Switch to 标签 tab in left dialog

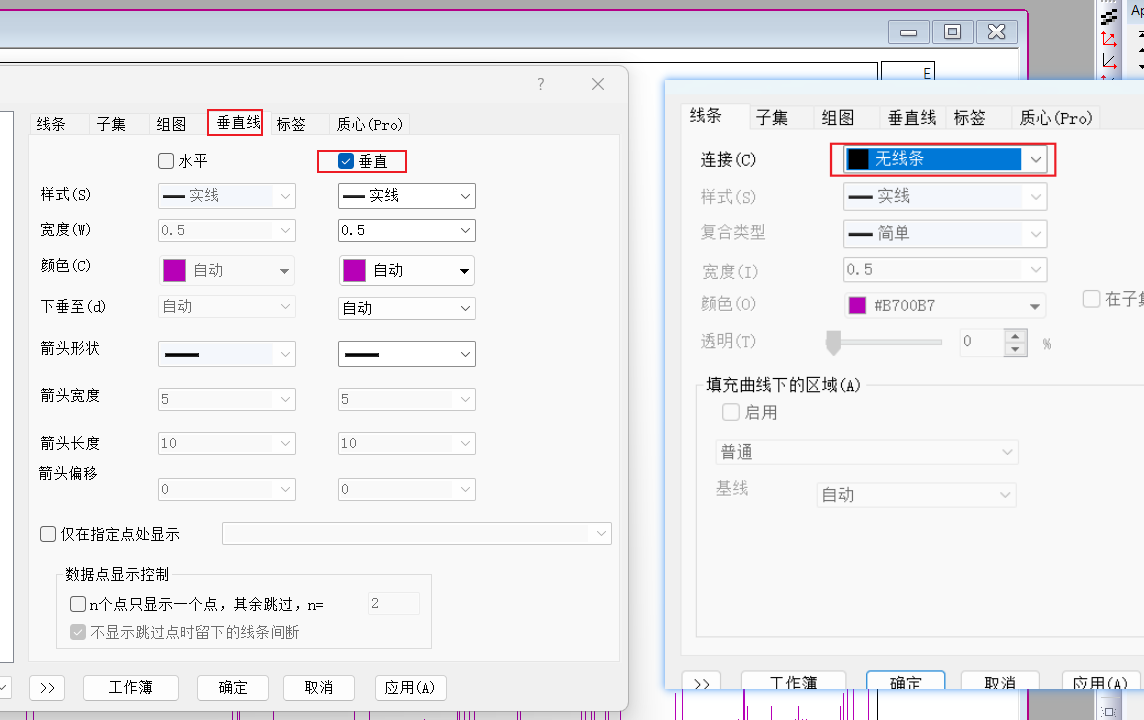pos(291,124)
